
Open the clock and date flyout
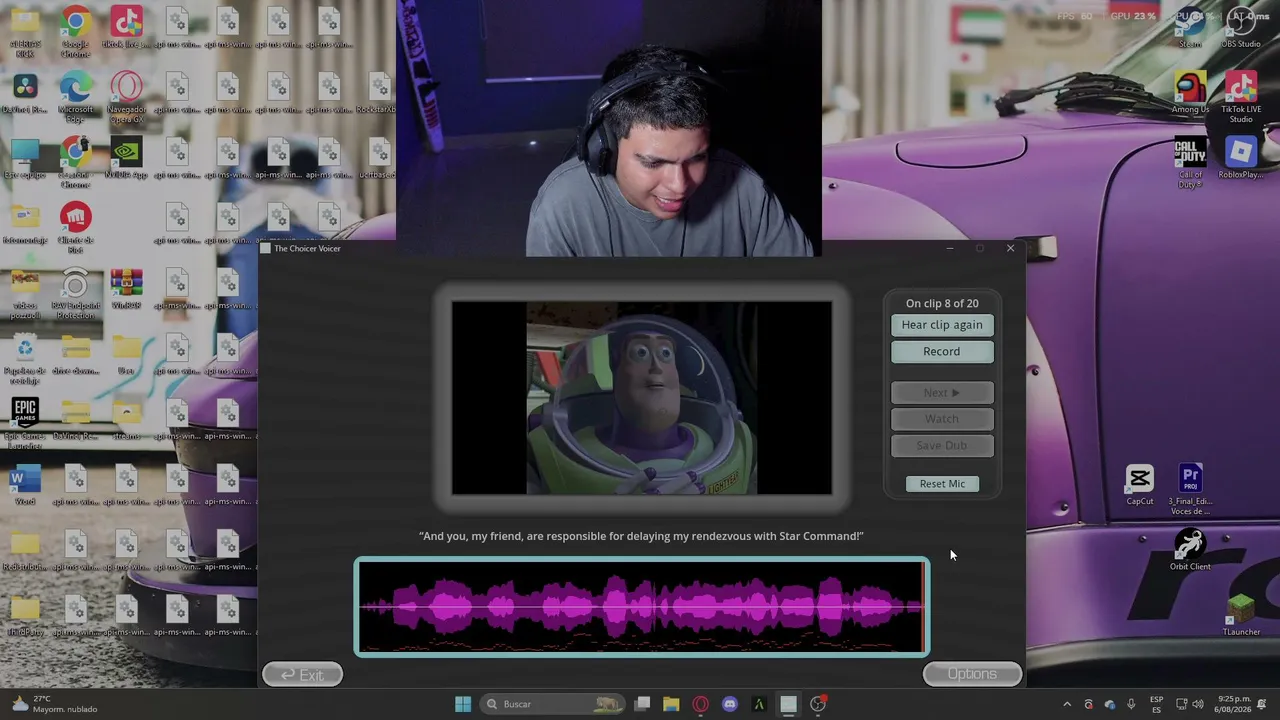1235,704
